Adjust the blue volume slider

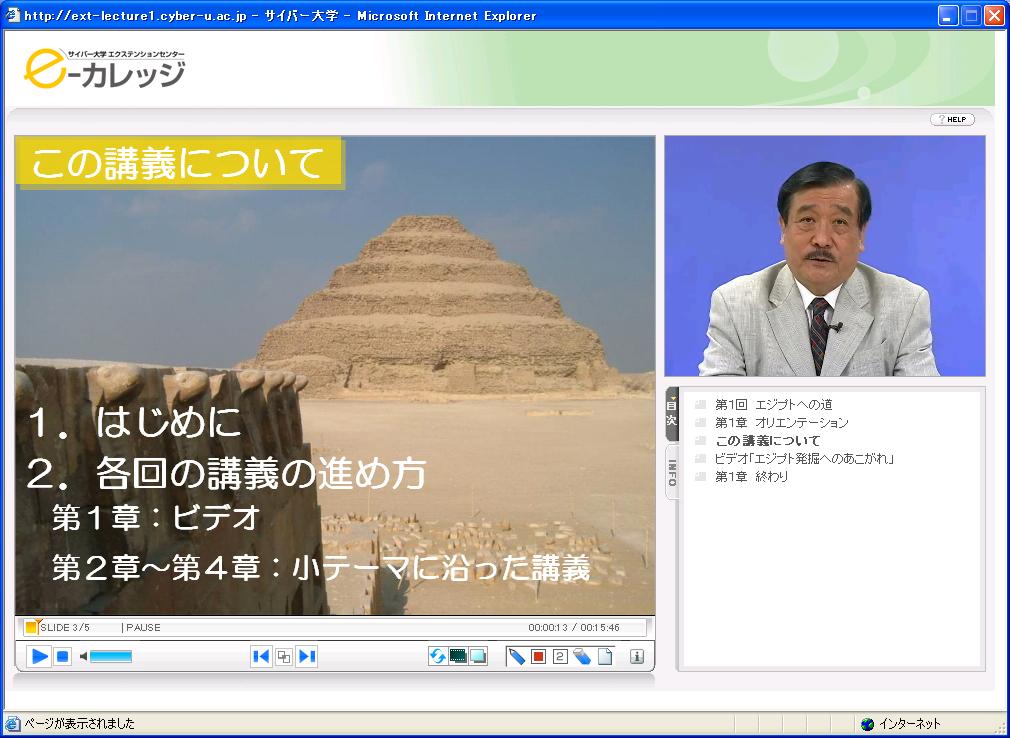[x=109, y=655]
